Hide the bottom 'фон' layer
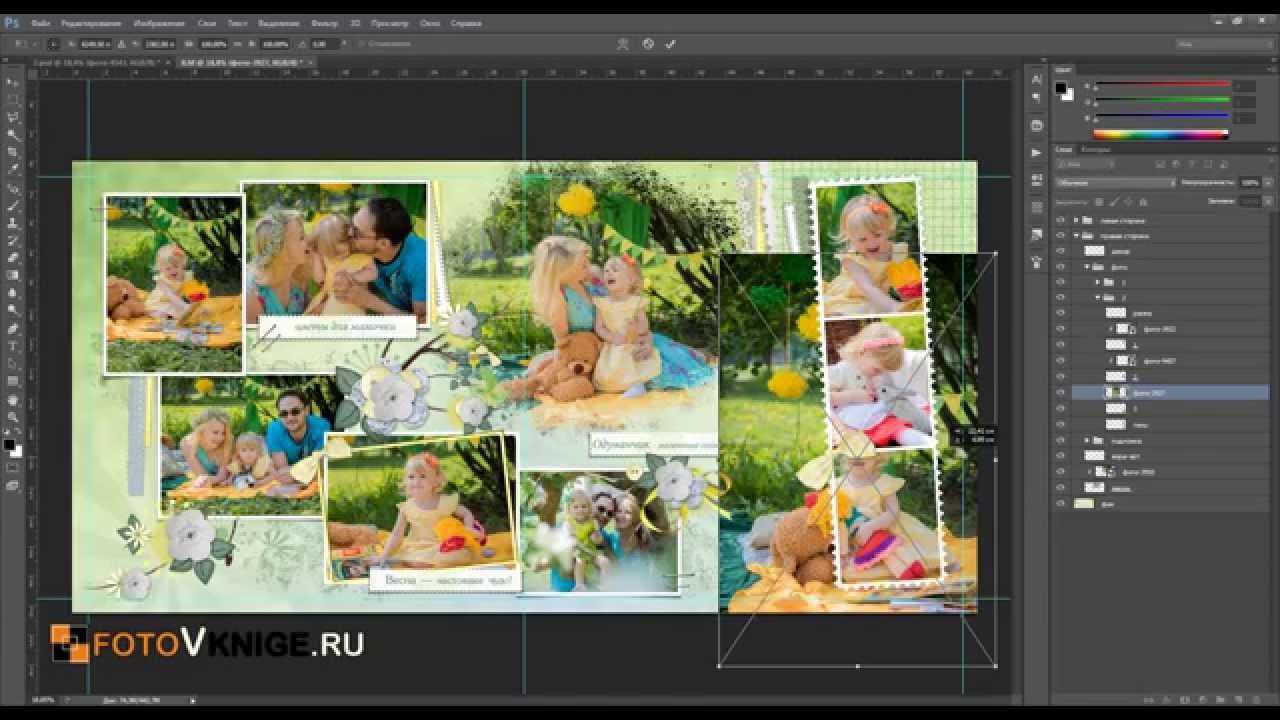 (1061, 504)
